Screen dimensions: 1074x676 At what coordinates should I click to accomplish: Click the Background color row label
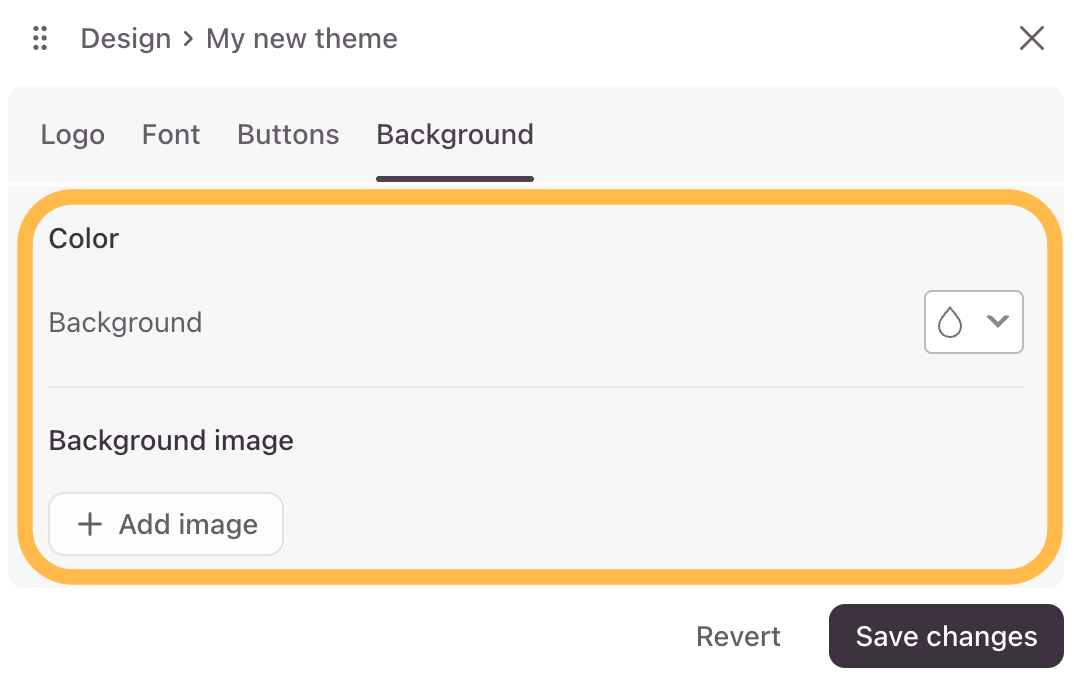tap(125, 323)
